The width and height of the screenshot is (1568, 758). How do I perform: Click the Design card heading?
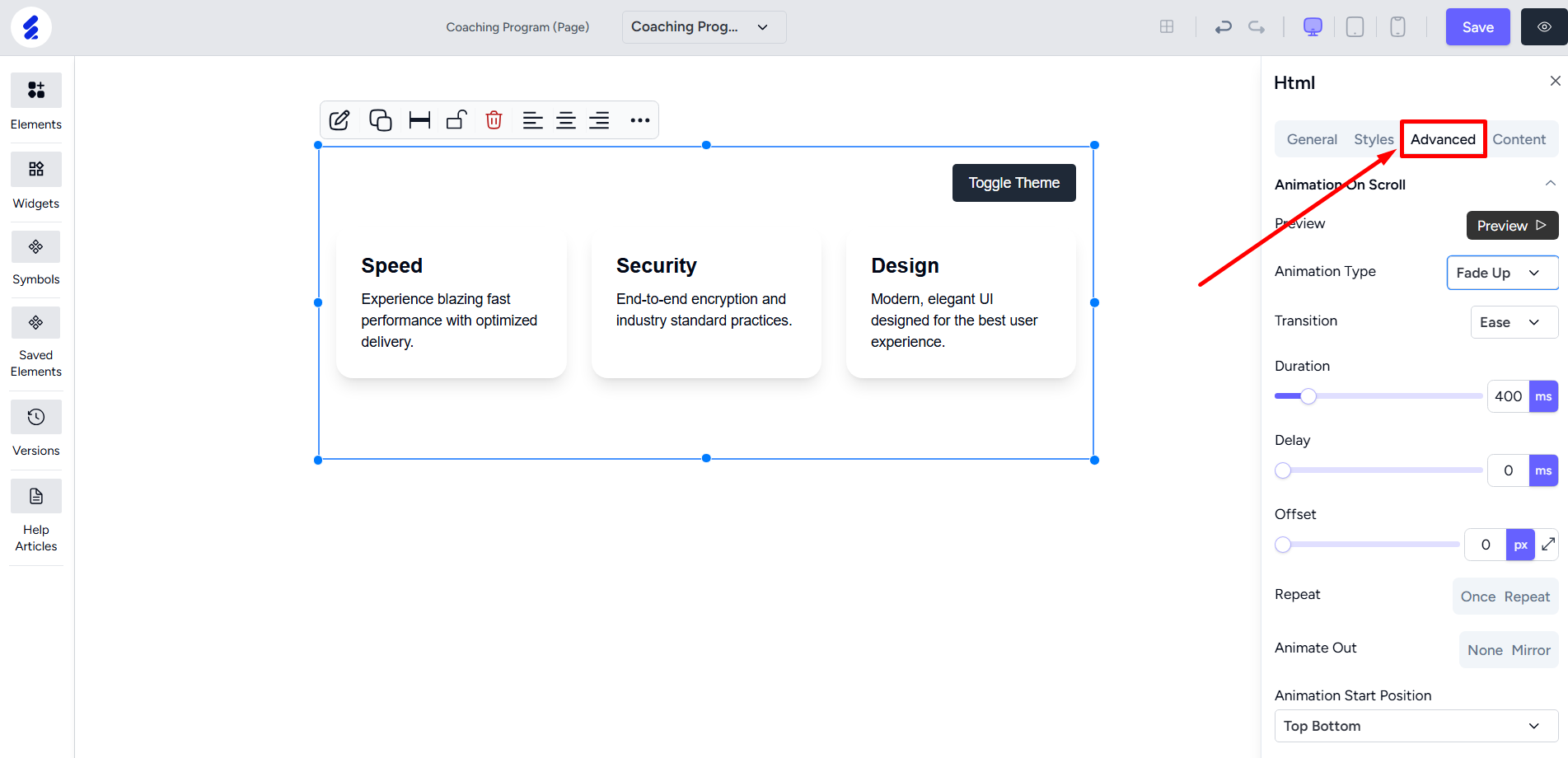pyautogui.click(x=905, y=265)
